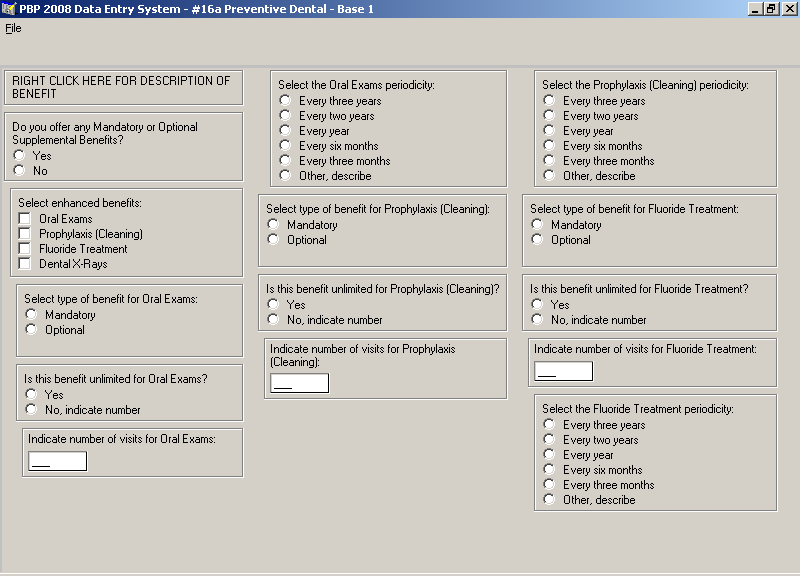Select Every six months for Oral Exams periodicity
Viewport: 800px width, 576px height.
pos(285,145)
